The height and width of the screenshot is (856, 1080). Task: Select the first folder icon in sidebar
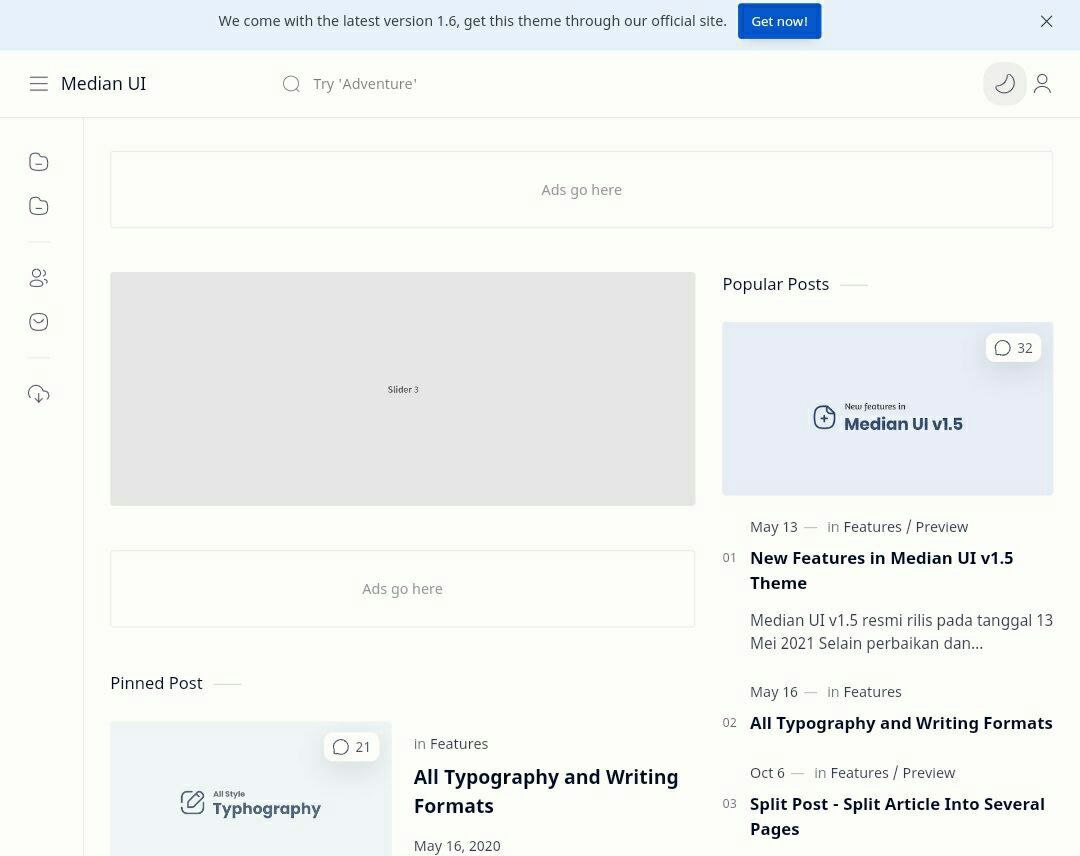pos(38,161)
